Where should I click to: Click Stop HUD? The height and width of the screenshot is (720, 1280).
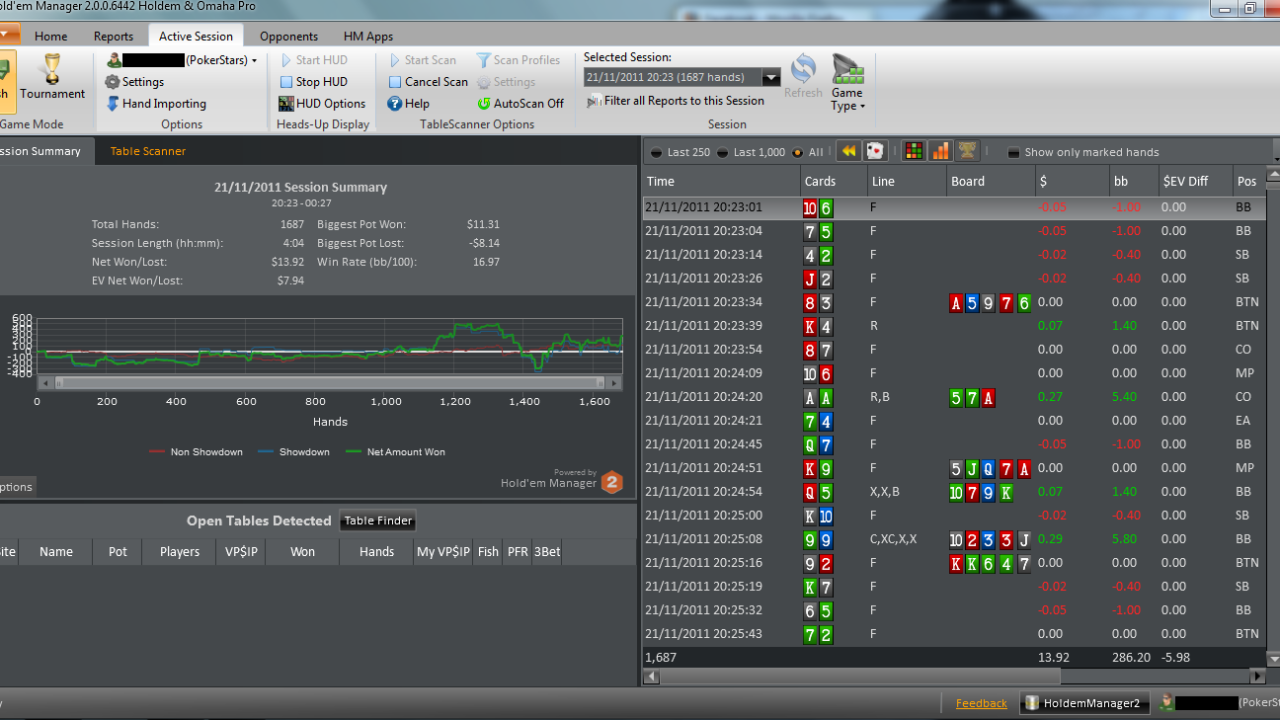313,82
